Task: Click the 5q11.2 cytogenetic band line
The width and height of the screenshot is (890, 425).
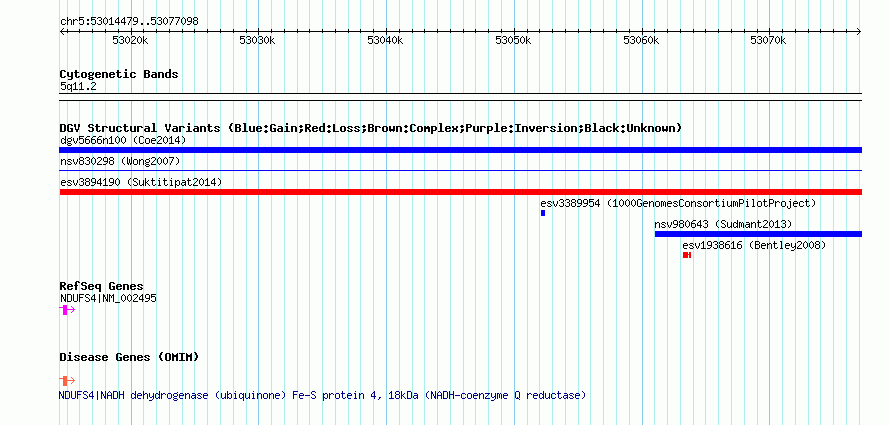Action: pyautogui.click(x=460, y=97)
